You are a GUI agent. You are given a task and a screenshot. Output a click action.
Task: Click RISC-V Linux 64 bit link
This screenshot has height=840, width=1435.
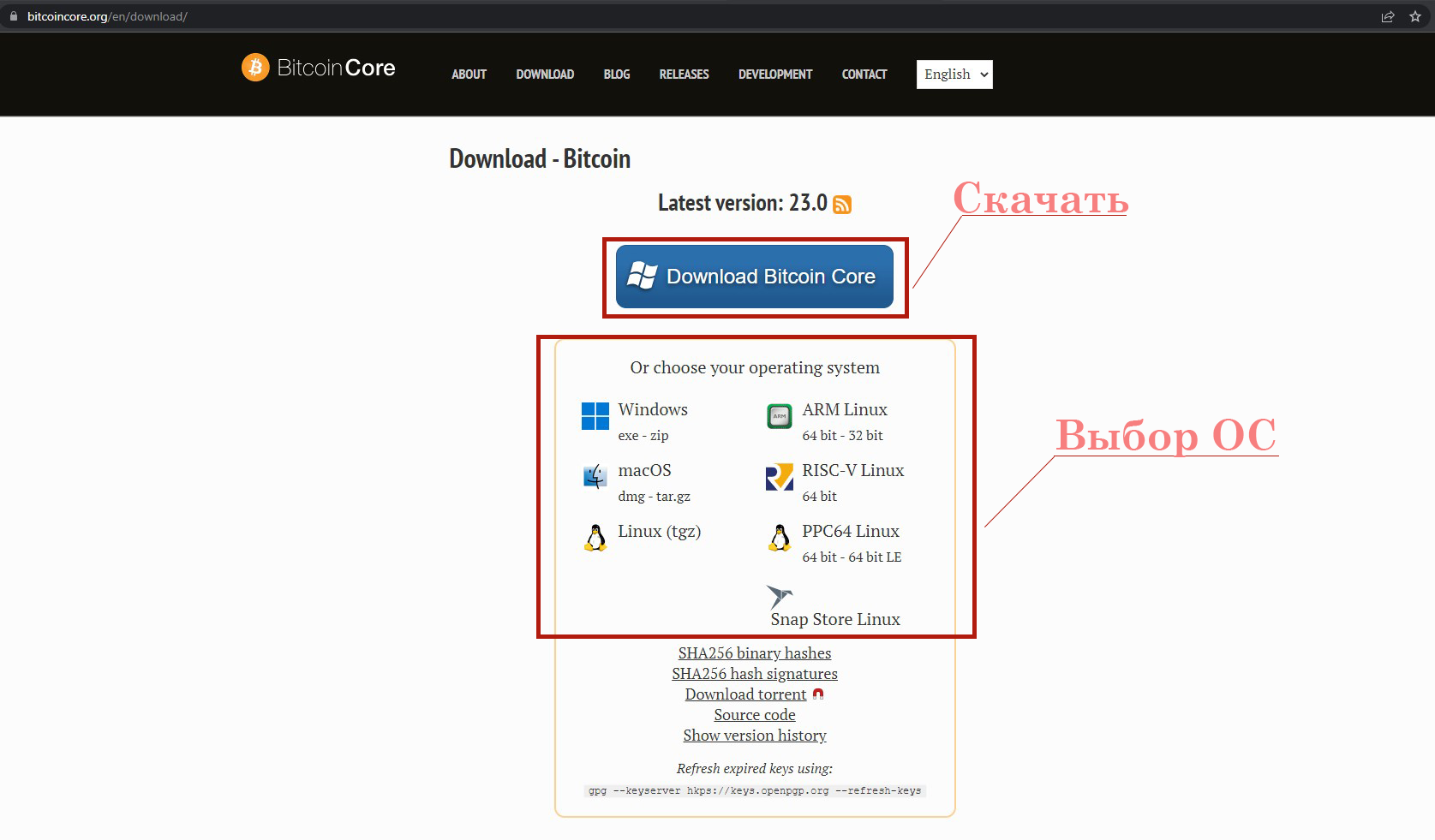coord(820,497)
